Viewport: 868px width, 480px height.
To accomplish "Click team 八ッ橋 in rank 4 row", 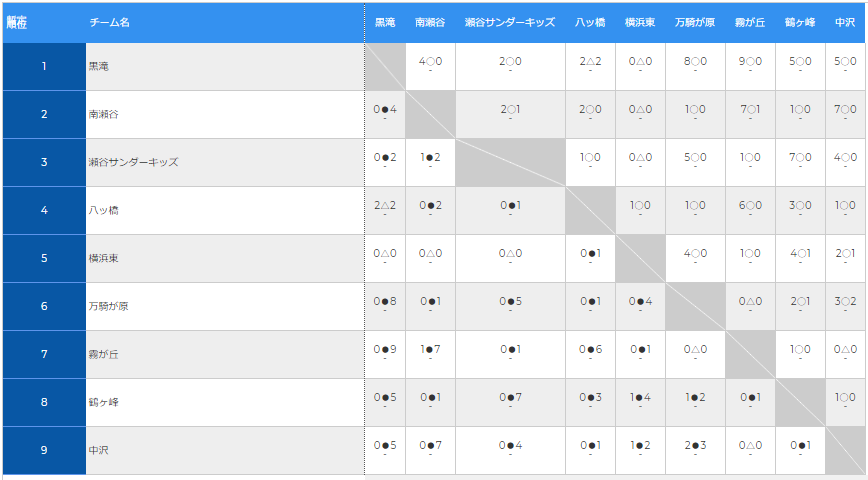I will [x=104, y=210].
